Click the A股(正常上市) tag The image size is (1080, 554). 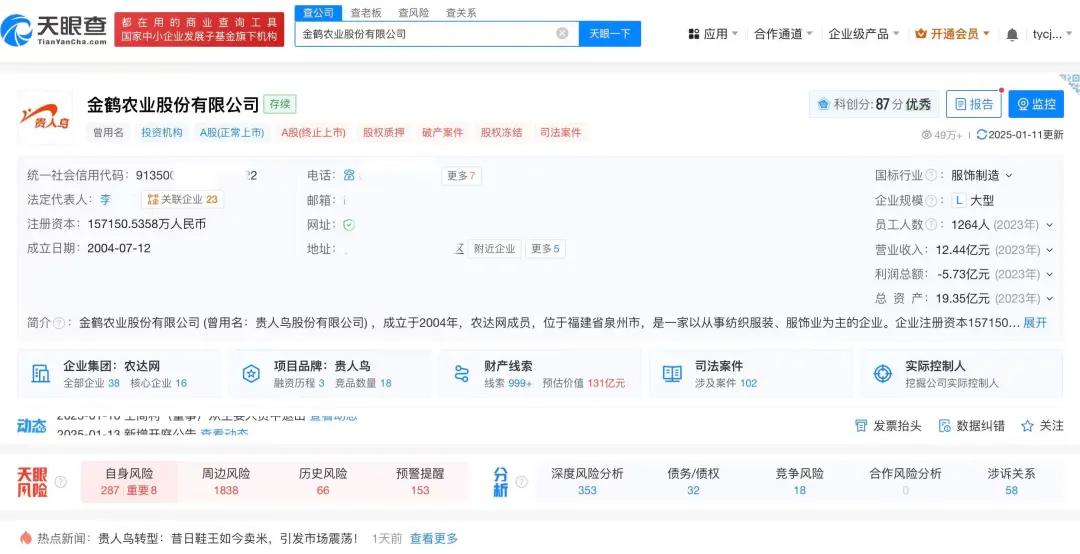(232, 132)
